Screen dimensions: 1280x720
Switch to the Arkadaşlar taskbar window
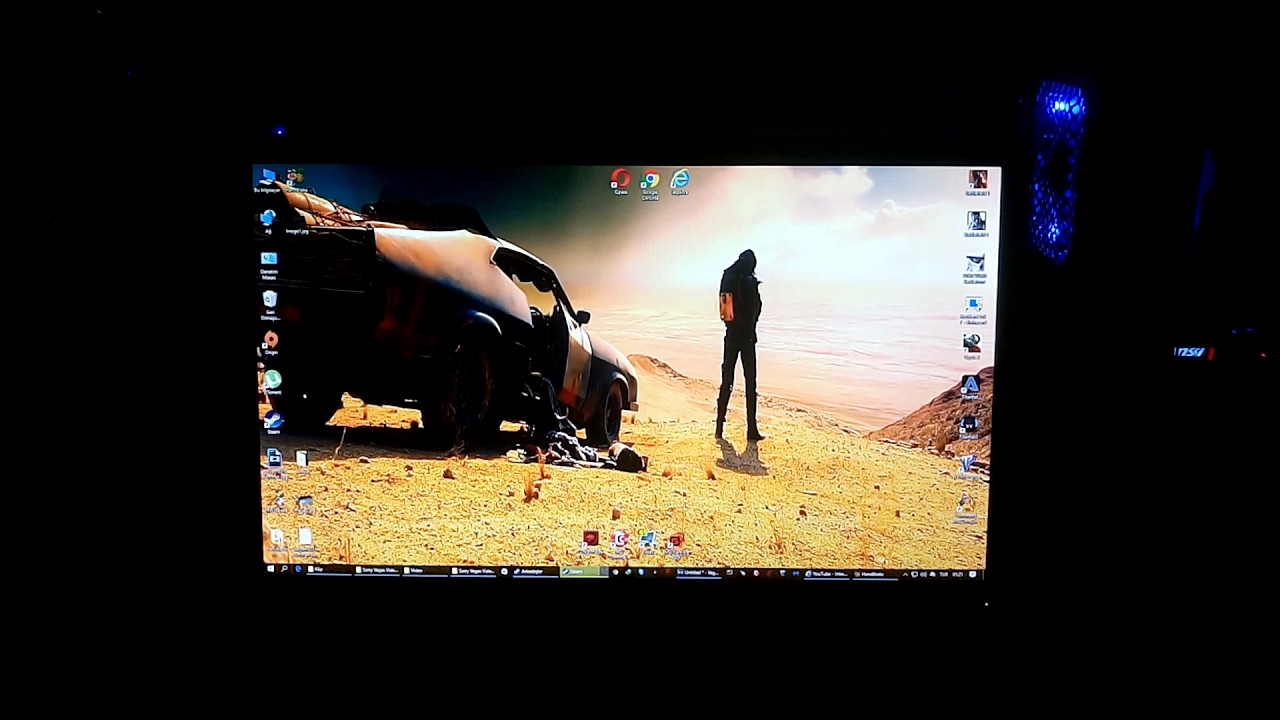[x=535, y=571]
